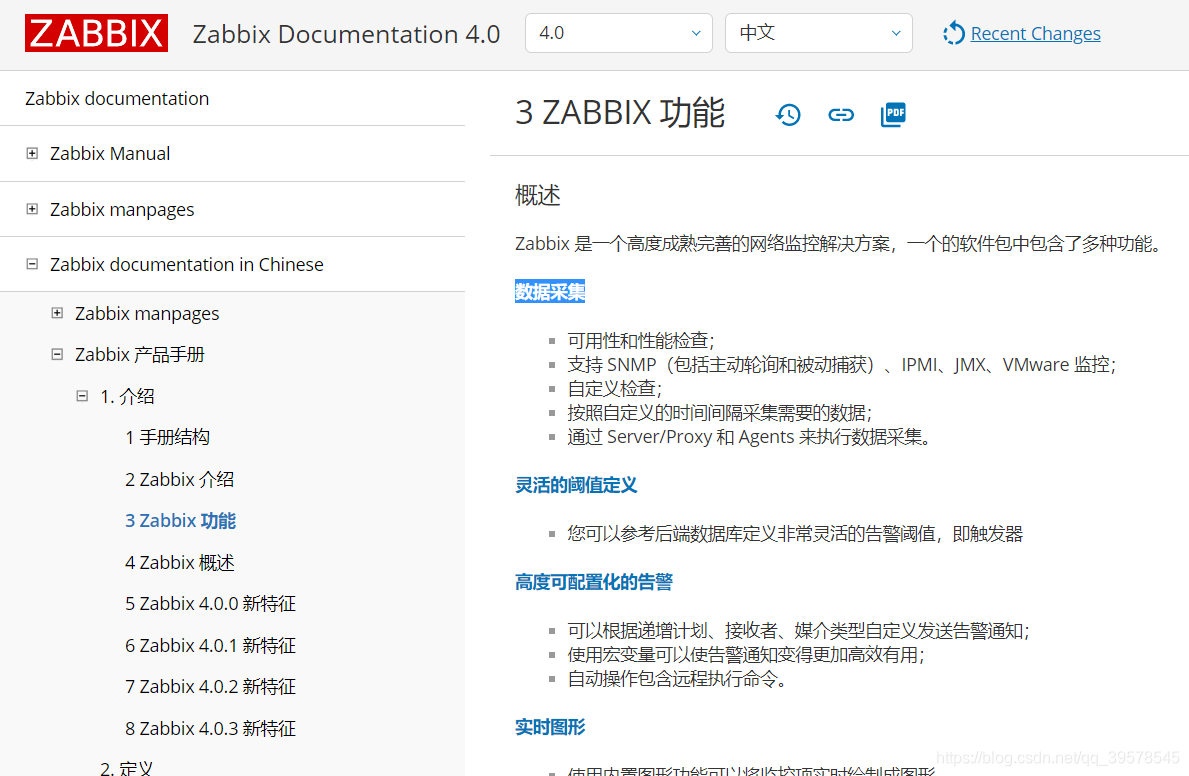This screenshot has width=1189, height=776.
Task: Collapse the 1. 介绍 section
Action: point(82,396)
